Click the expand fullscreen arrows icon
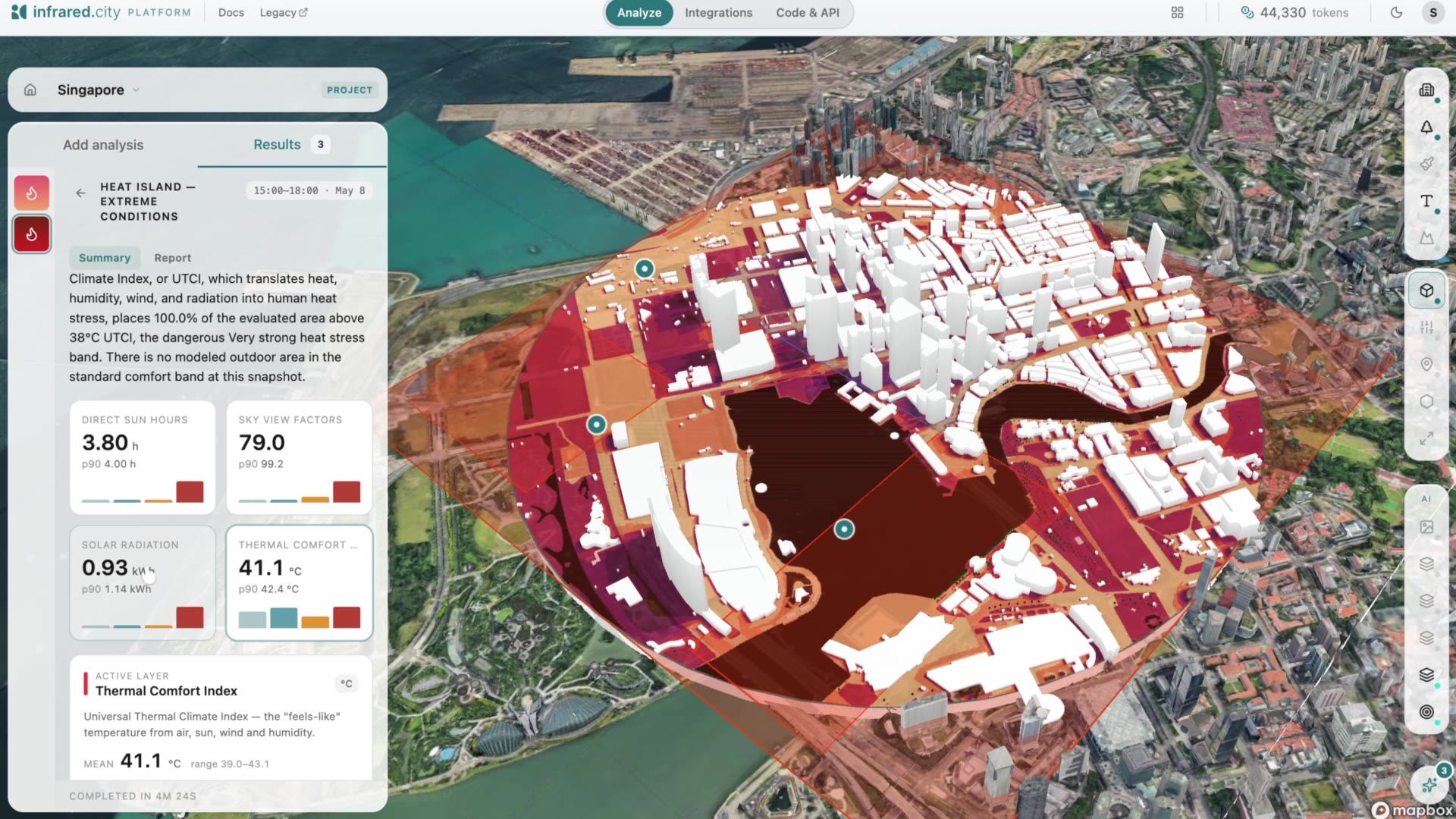This screenshot has width=1456, height=819. [x=1426, y=439]
